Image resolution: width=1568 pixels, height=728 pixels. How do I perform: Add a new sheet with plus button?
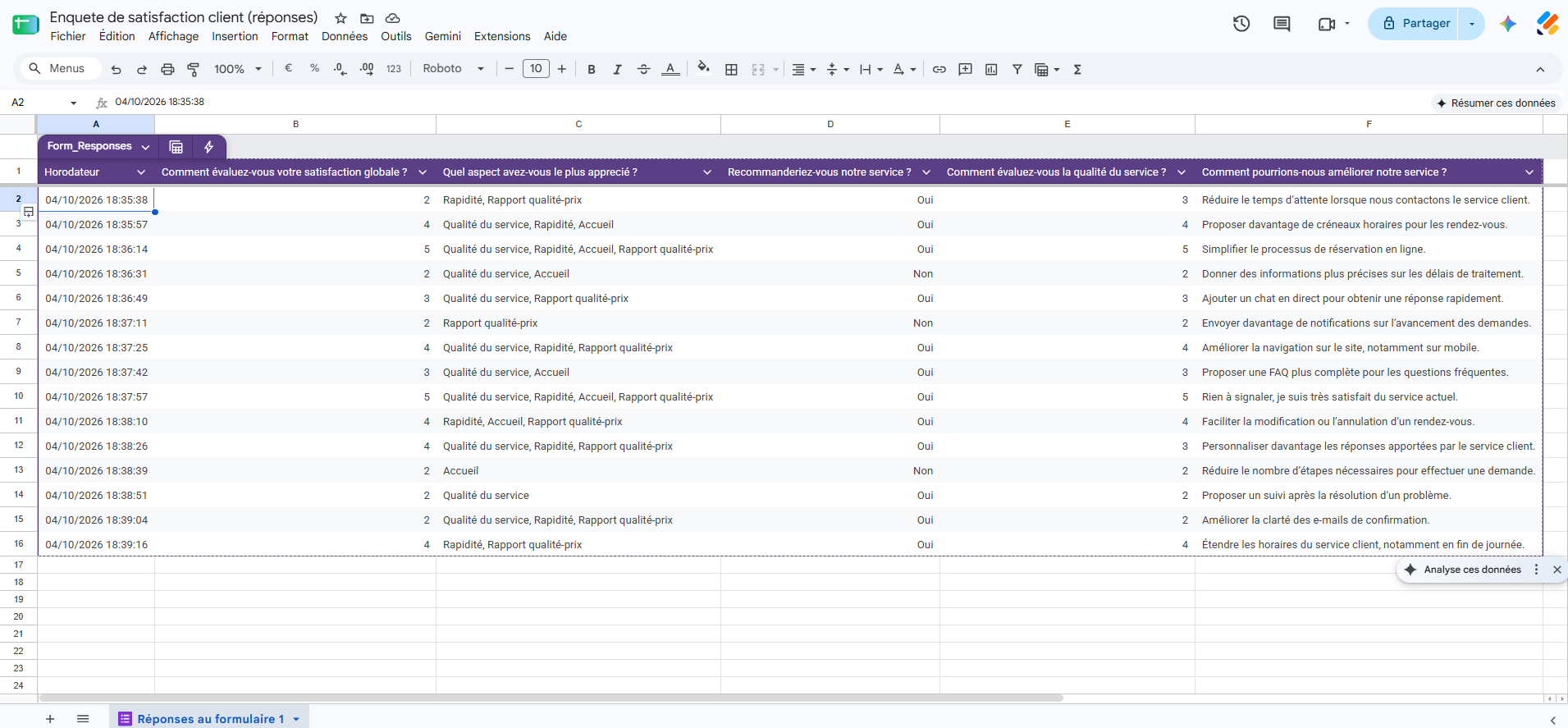pyautogui.click(x=50, y=719)
